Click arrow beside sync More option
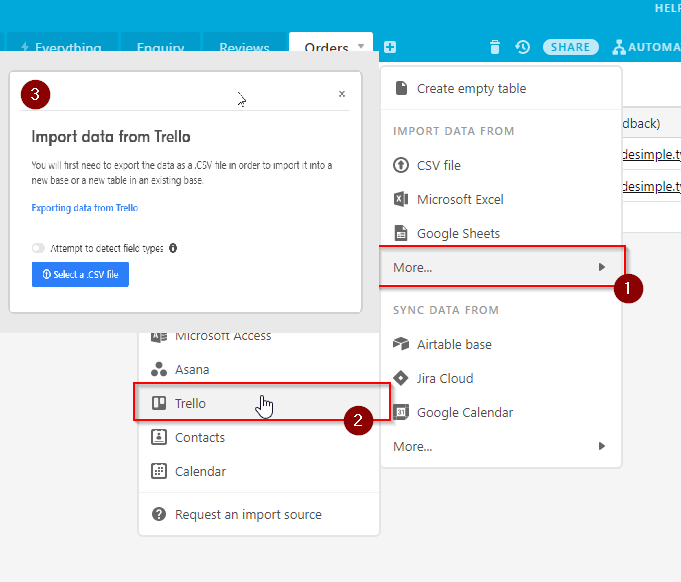 602,446
